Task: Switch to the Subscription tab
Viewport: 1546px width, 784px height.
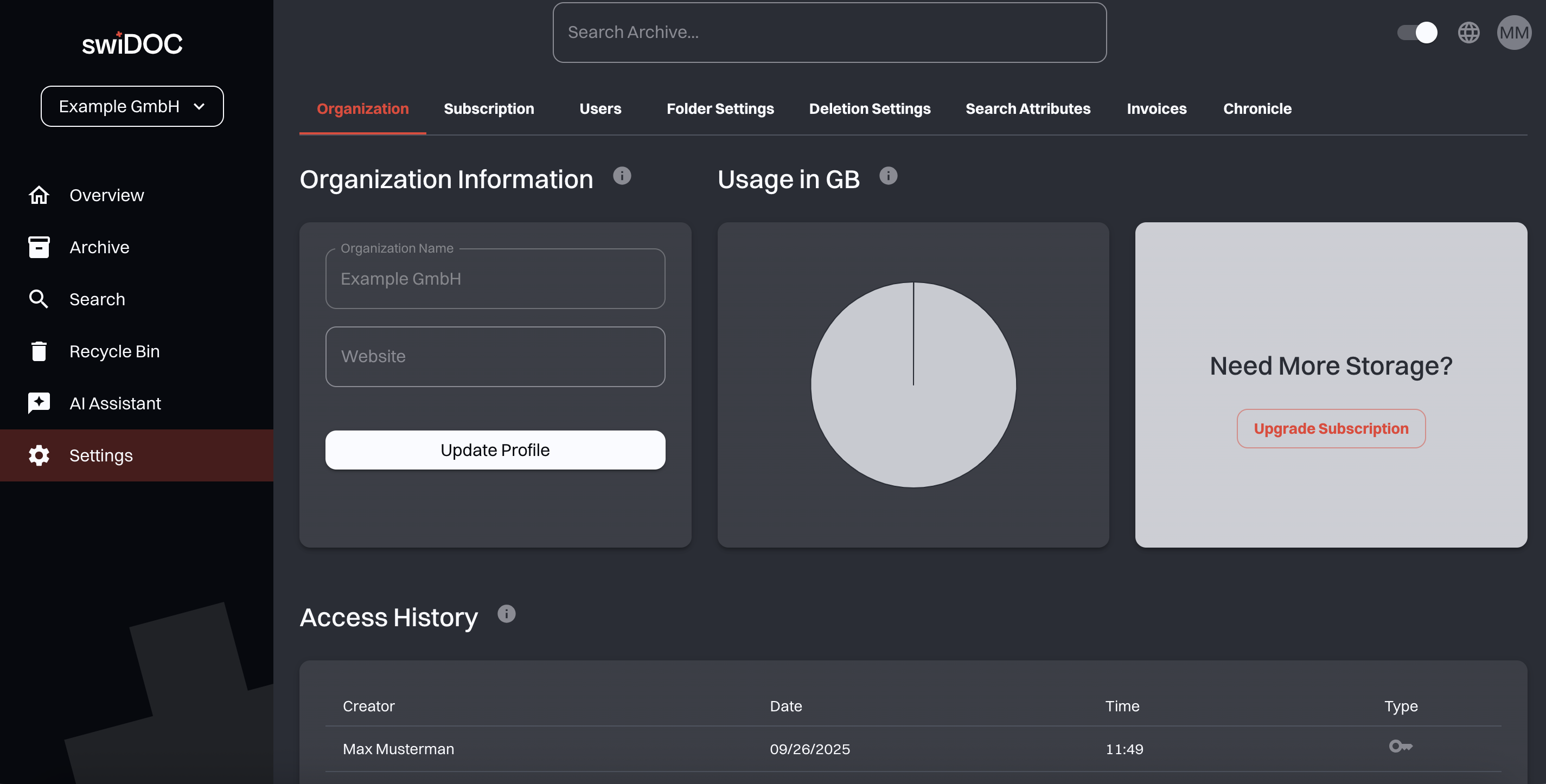Action: pyautogui.click(x=489, y=108)
